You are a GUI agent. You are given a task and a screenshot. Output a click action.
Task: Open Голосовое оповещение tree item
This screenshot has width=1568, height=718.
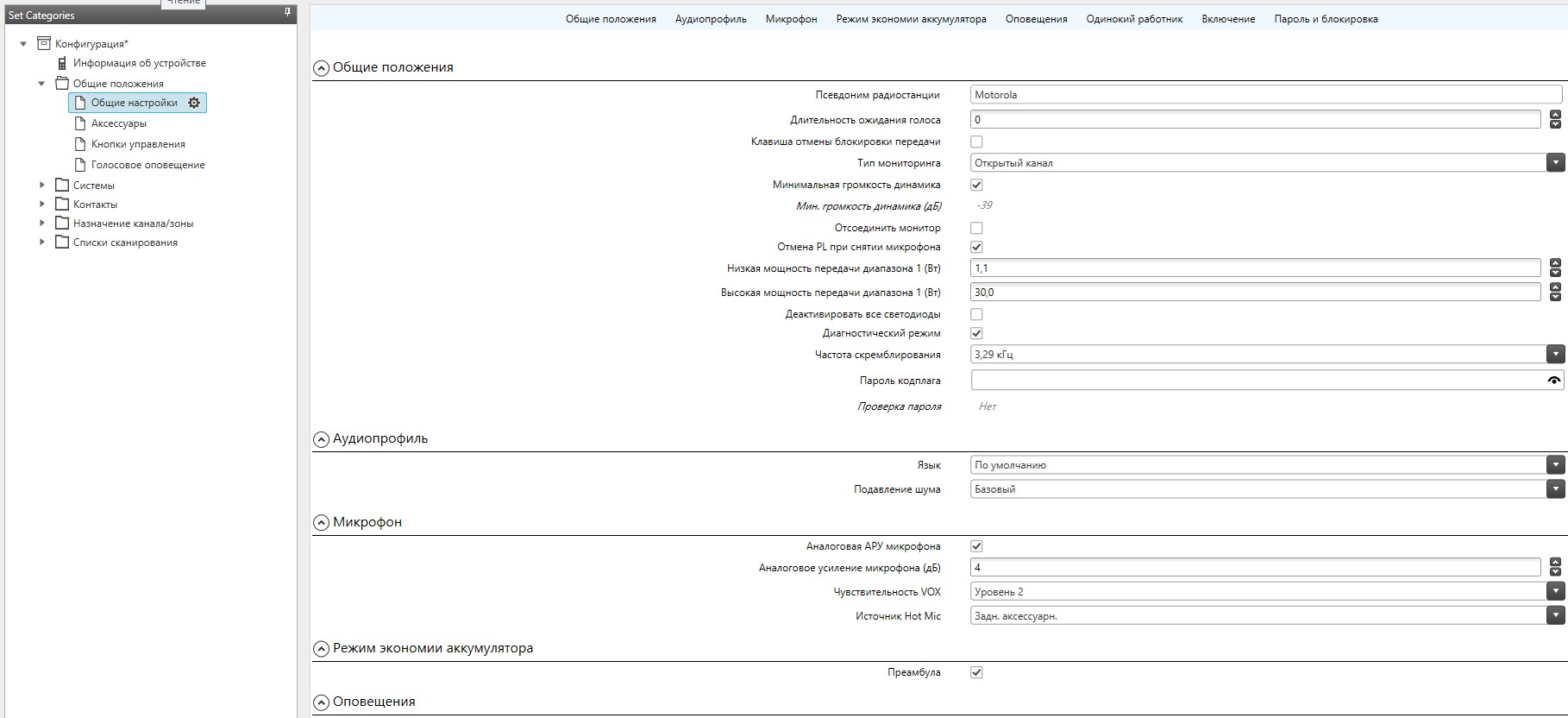pyautogui.click(x=147, y=165)
